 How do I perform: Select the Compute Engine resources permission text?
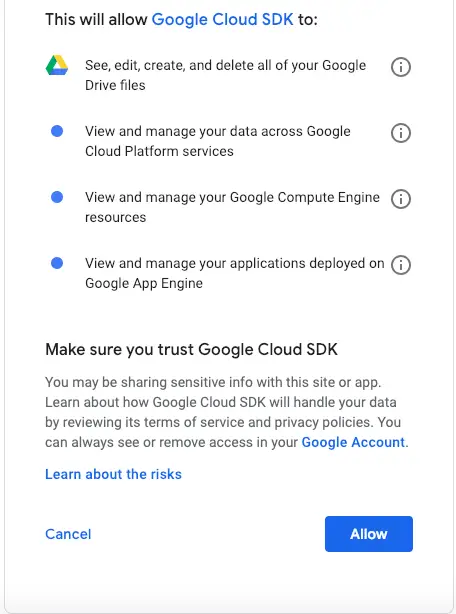click(233, 207)
